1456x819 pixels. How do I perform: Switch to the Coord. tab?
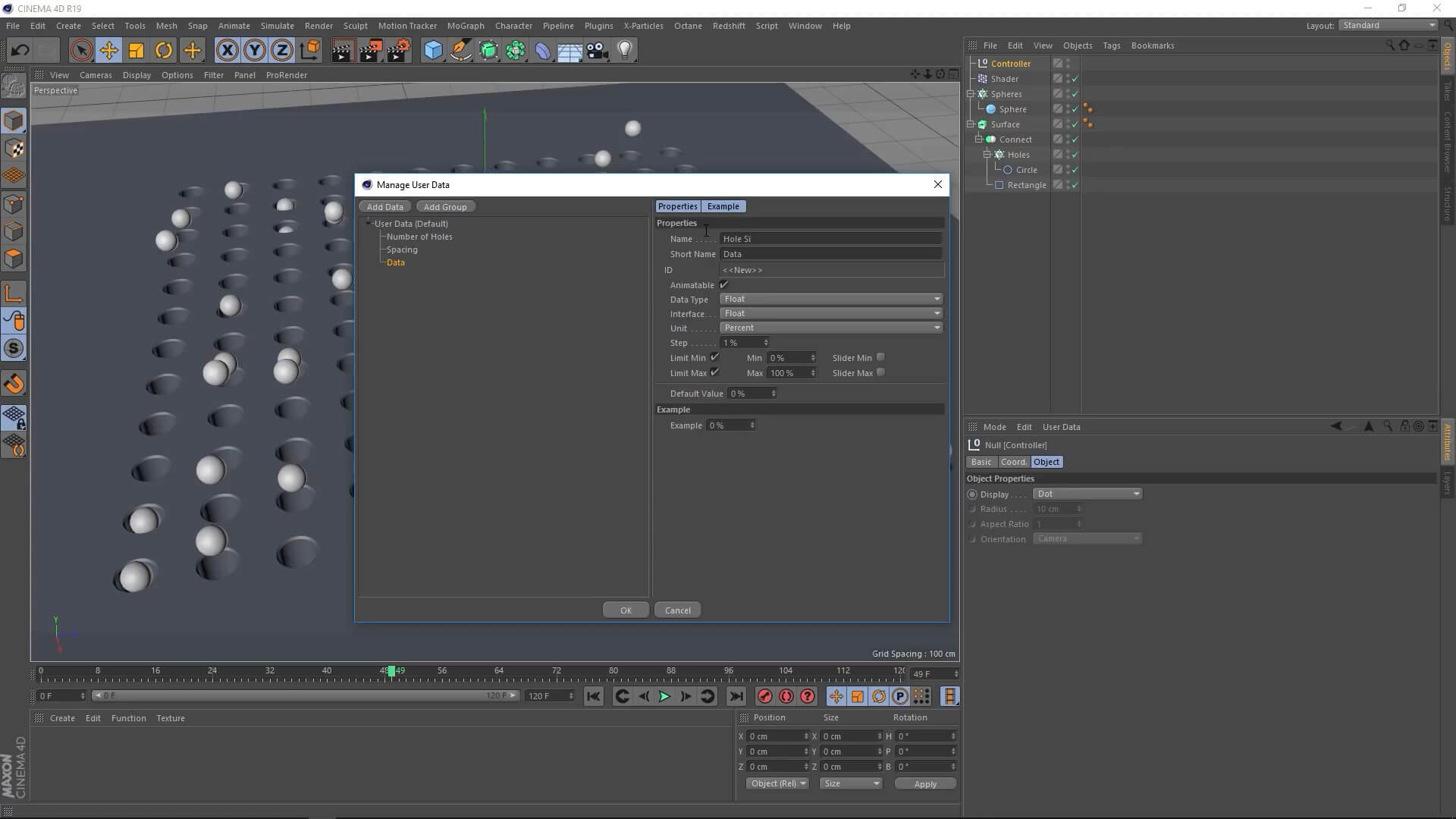[1013, 462]
